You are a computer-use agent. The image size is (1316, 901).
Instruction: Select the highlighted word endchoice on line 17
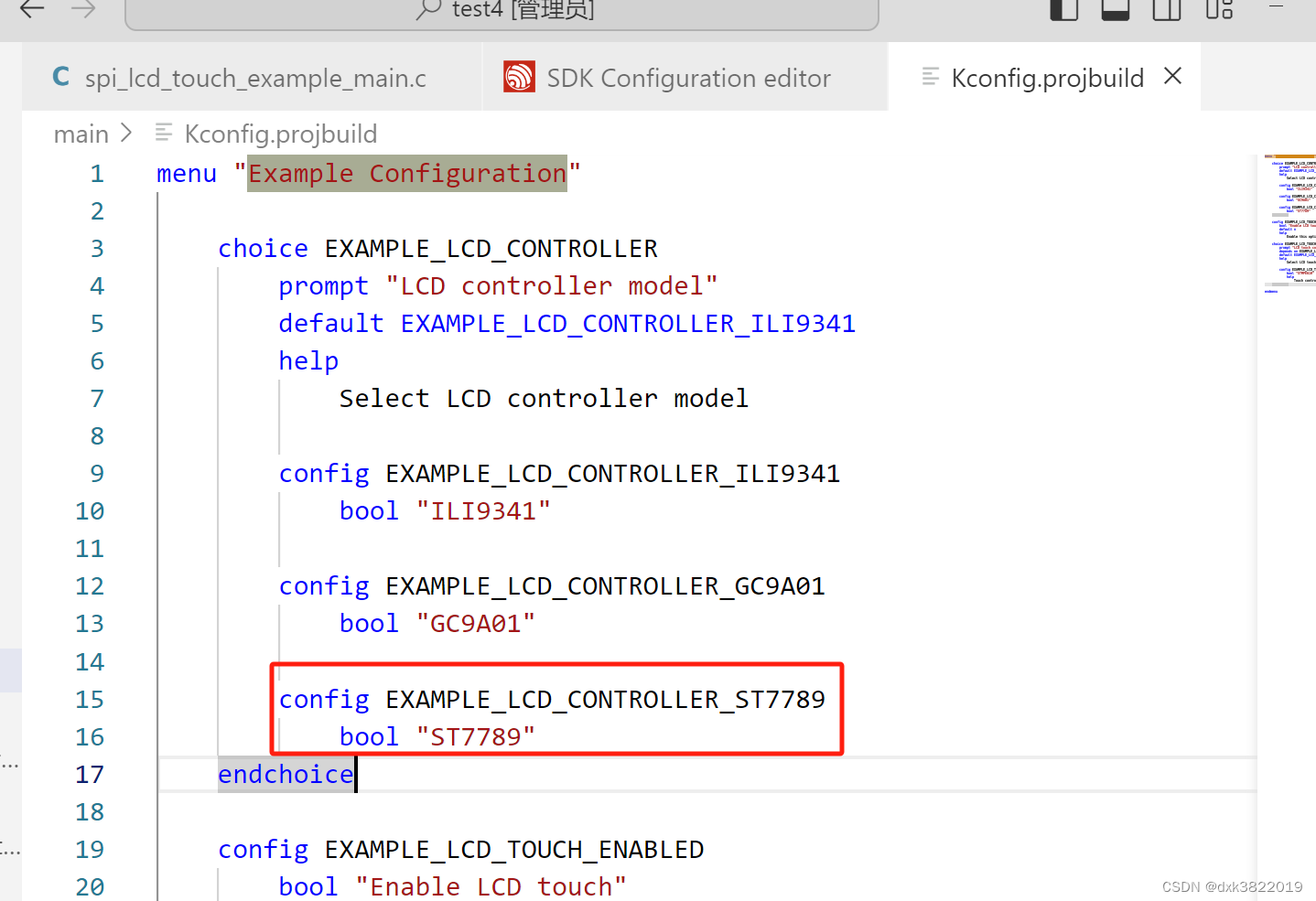point(285,774)
